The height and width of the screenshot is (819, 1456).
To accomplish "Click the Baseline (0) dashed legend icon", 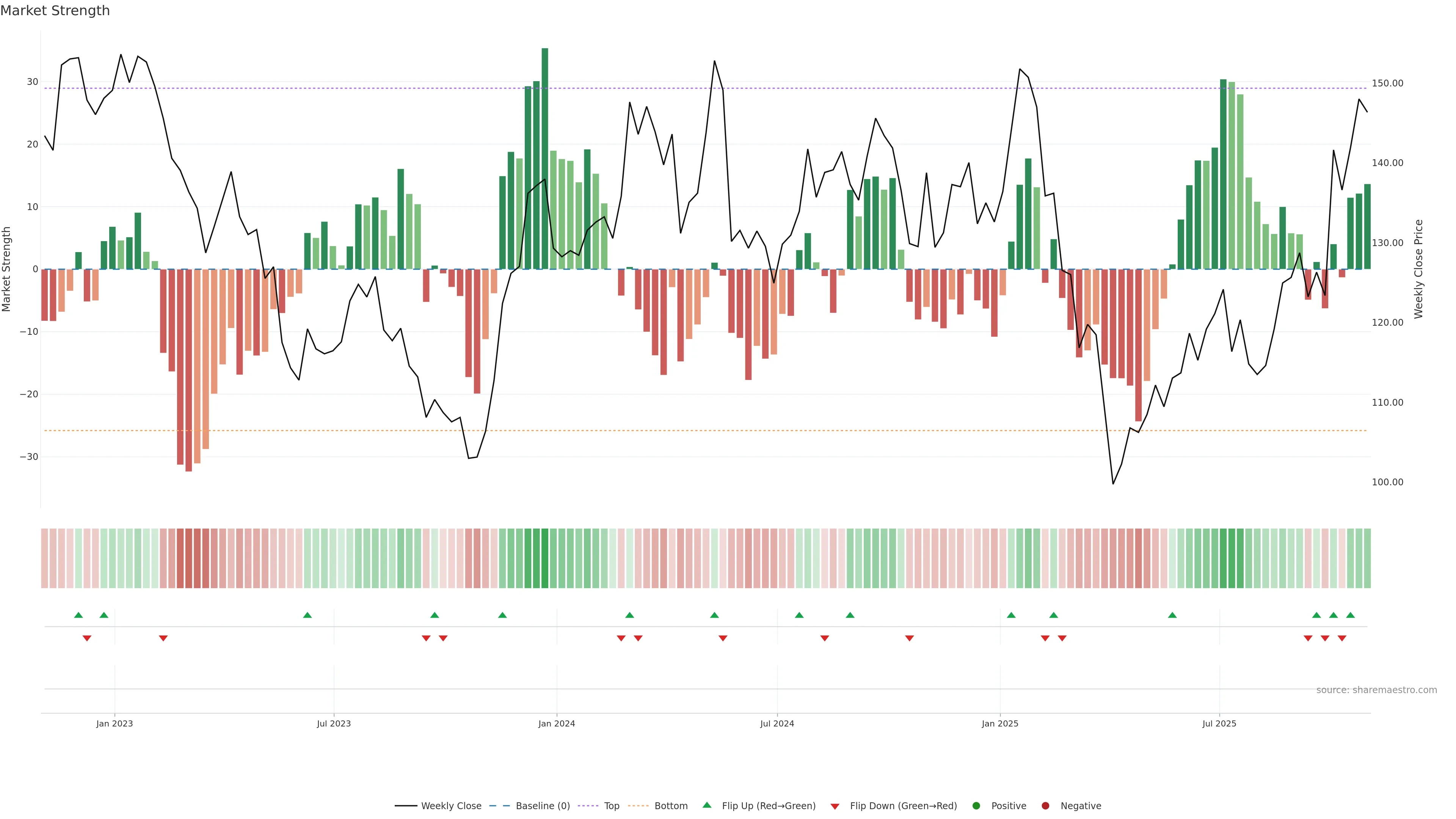I will [499, 805].
